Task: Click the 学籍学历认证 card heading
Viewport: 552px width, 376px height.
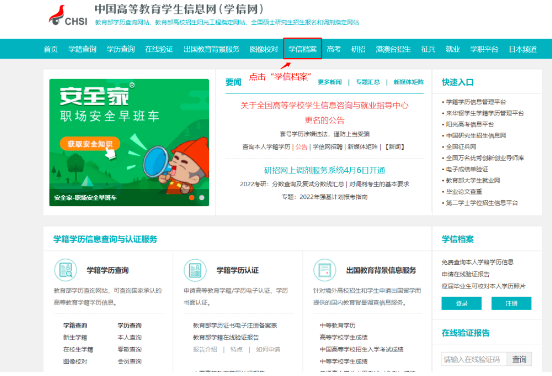Action: tap(238, 270)
